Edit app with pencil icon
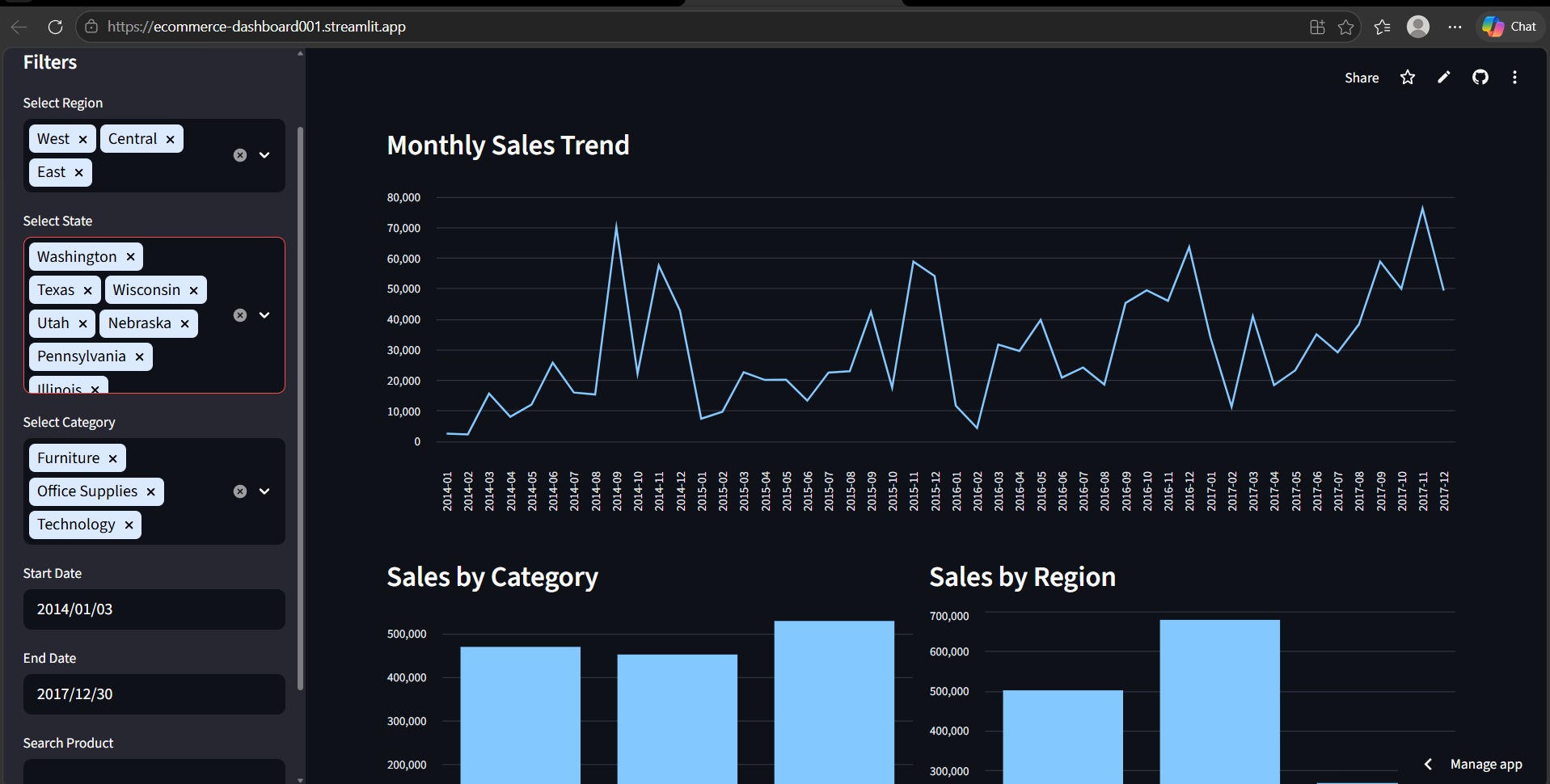The width and height of the screenshot is (1550, 784). coord(1444,78)
